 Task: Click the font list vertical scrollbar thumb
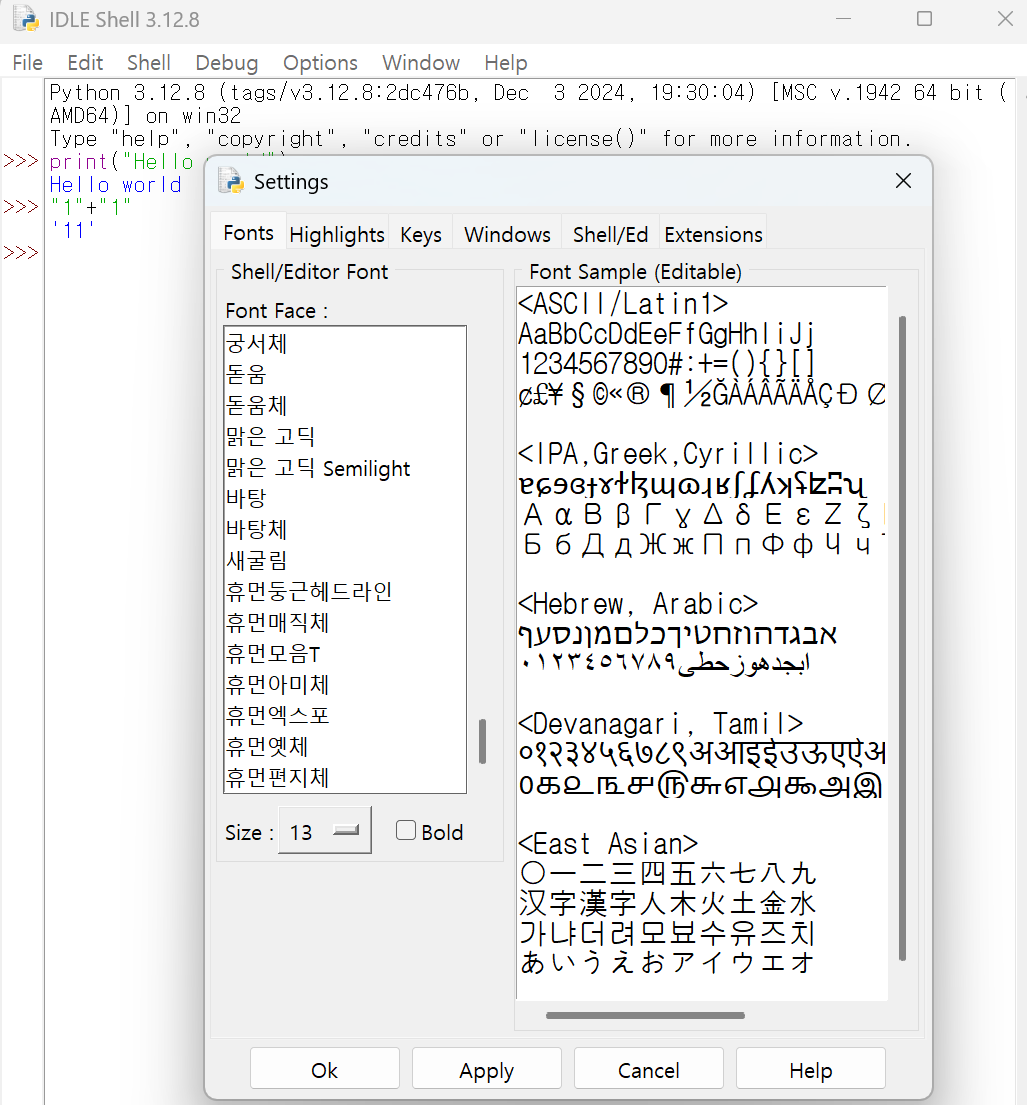point(482,741)
